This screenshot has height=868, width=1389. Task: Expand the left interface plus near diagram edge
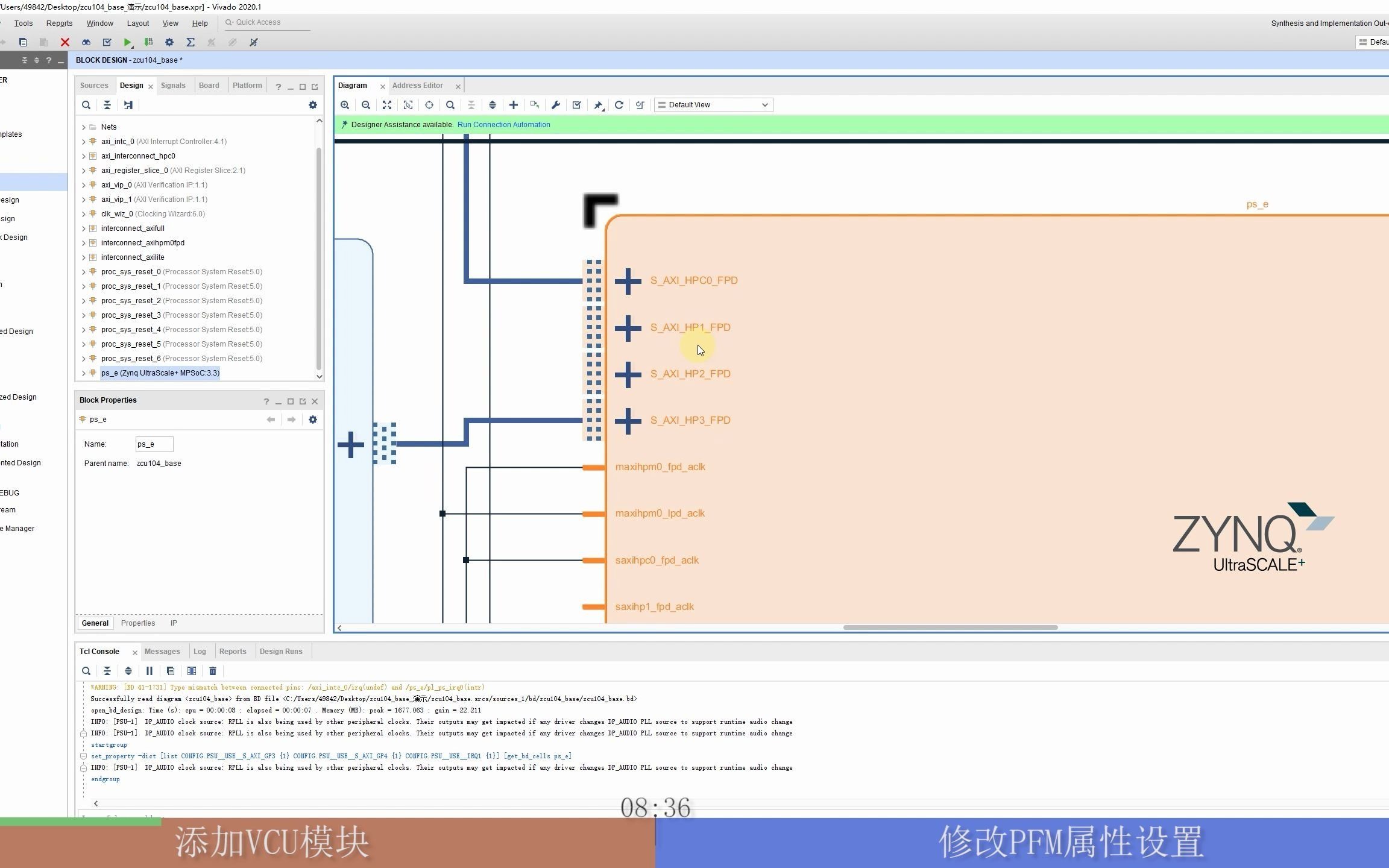tap(351, 445)
